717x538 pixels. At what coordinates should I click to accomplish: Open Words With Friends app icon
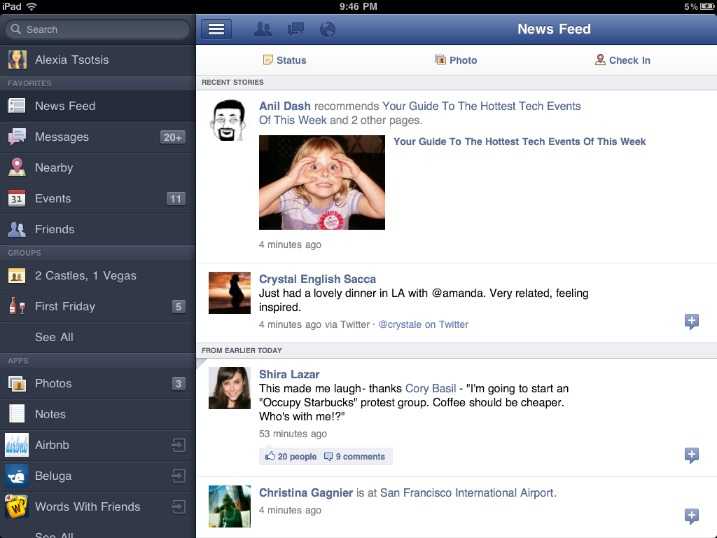(x=17, y=507)
